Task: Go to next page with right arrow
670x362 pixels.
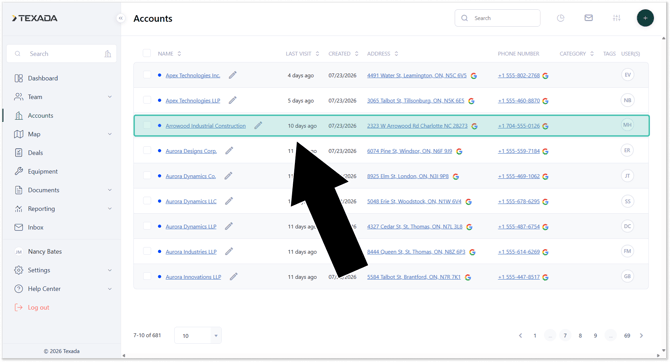Action: (x=641, y=336)
